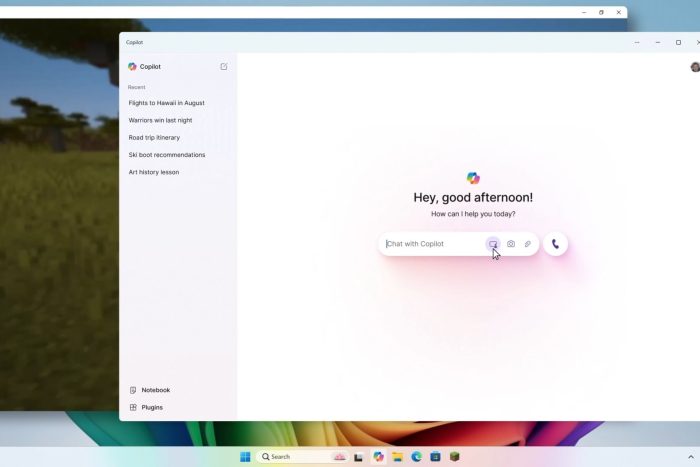
Task: Click the taskbar Search box
Action: tap(304, 457)
